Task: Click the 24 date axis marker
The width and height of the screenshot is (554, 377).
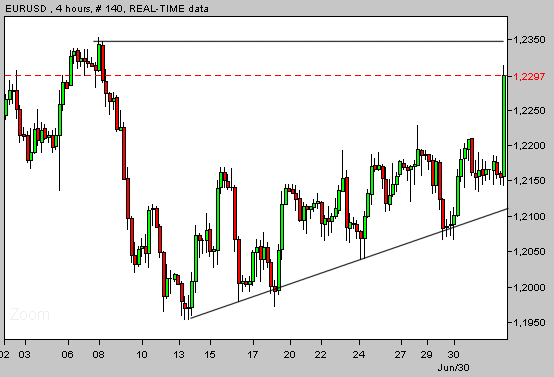Action: 359,354
